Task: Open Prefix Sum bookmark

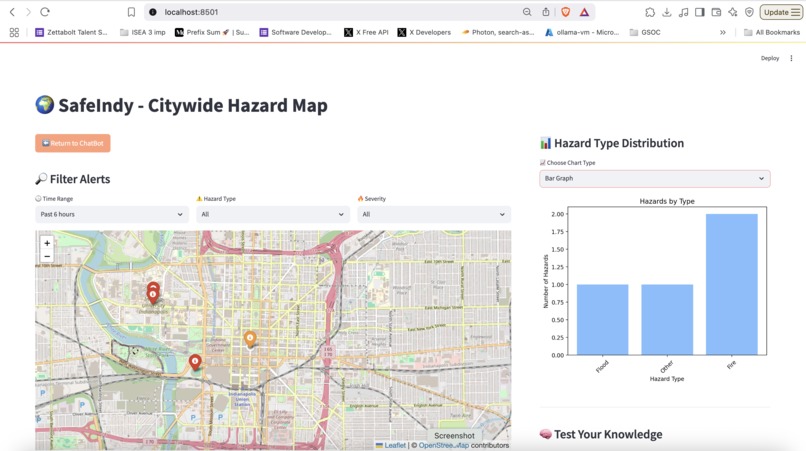Action: coord(212,32)
